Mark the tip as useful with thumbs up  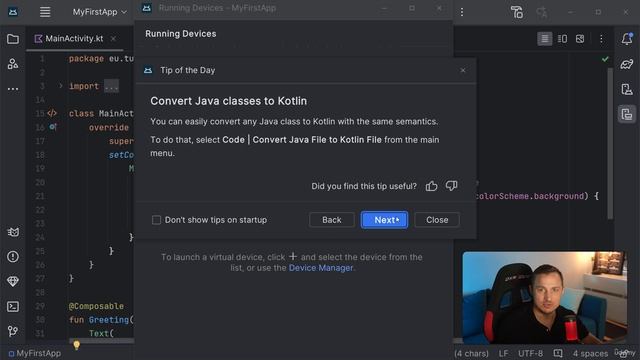coord(431,186)
